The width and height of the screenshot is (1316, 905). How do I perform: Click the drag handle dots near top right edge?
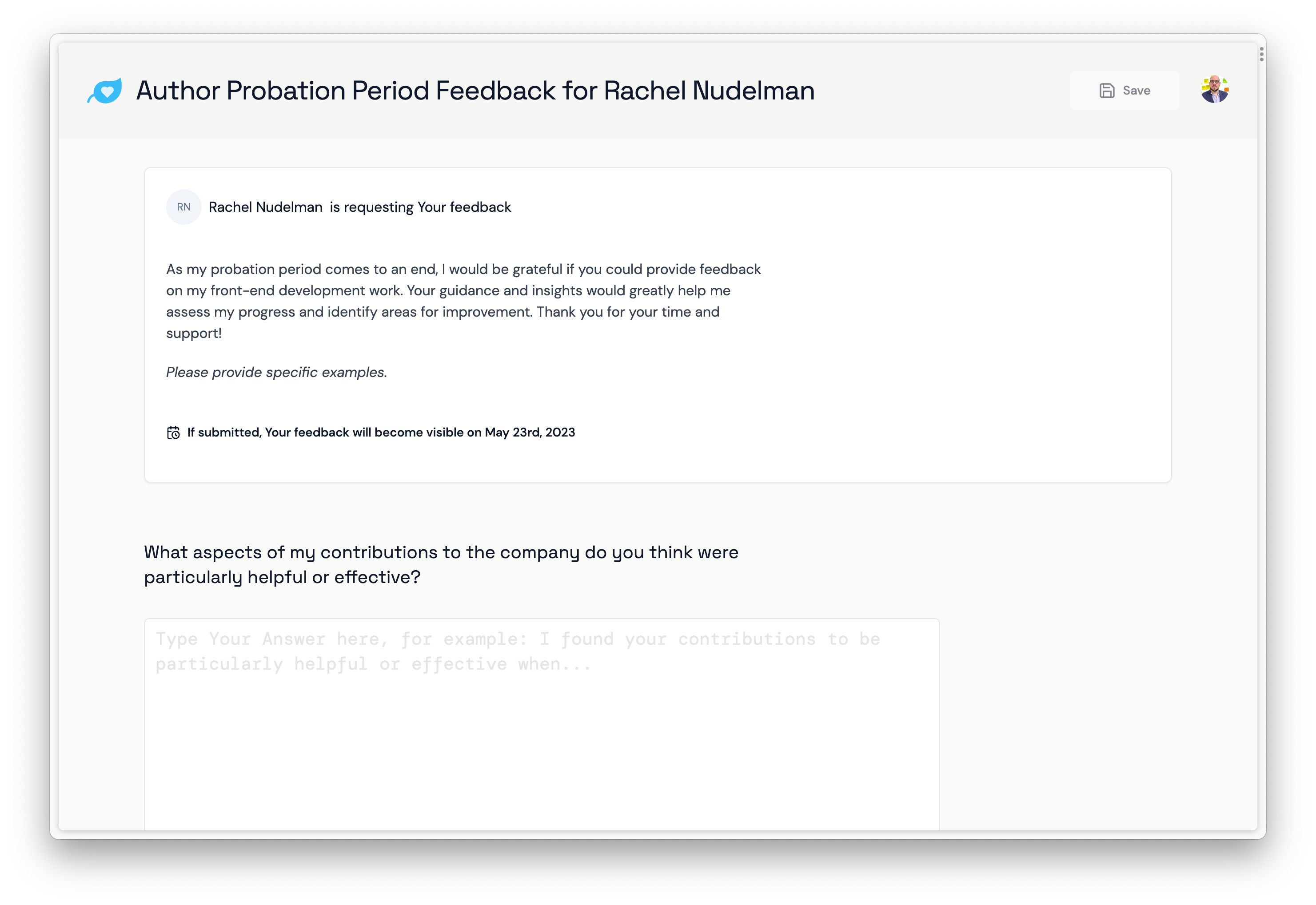1261,54
